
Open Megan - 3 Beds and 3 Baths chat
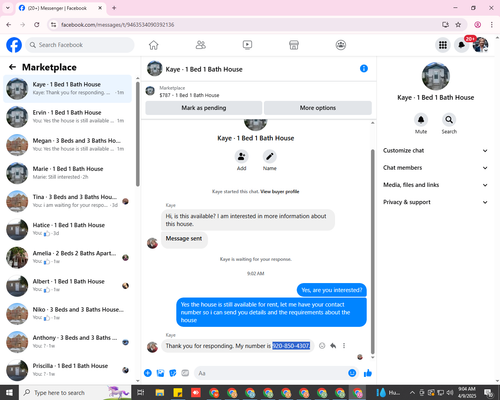(x=68, y=145)
